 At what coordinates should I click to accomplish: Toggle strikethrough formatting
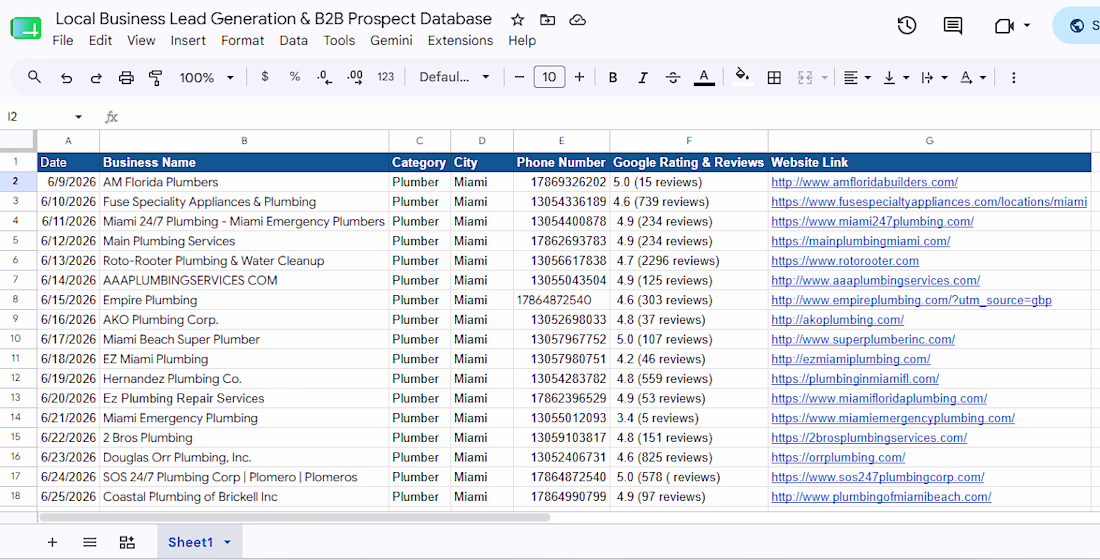(x=673, y=77)
